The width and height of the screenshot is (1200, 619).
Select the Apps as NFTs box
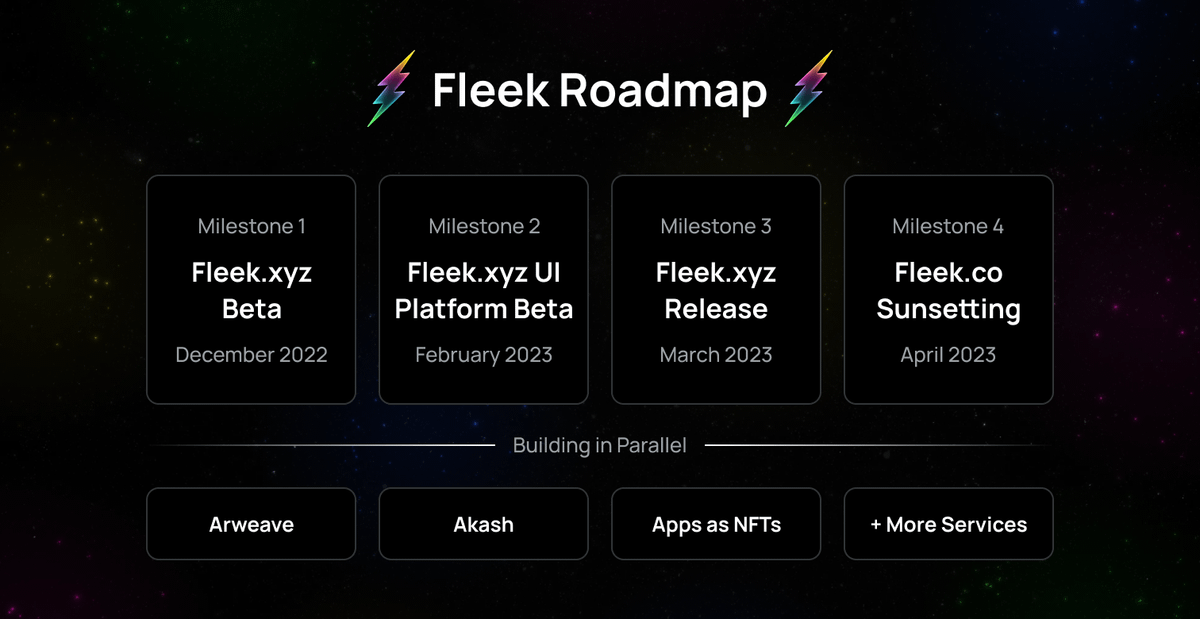pos(716,524)
